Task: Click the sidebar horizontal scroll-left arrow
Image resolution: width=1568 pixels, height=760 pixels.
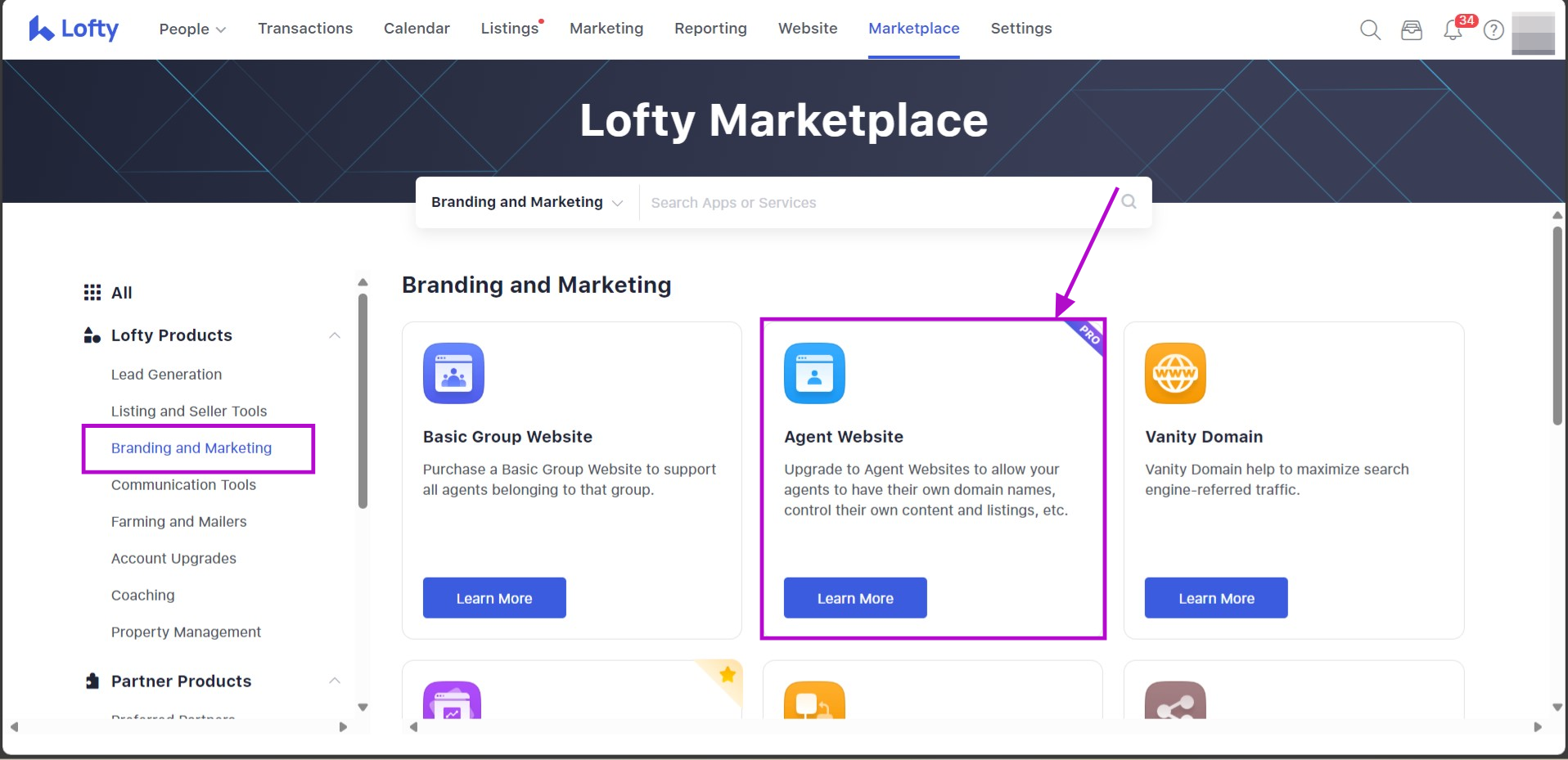Action: (x=14, y=726)
